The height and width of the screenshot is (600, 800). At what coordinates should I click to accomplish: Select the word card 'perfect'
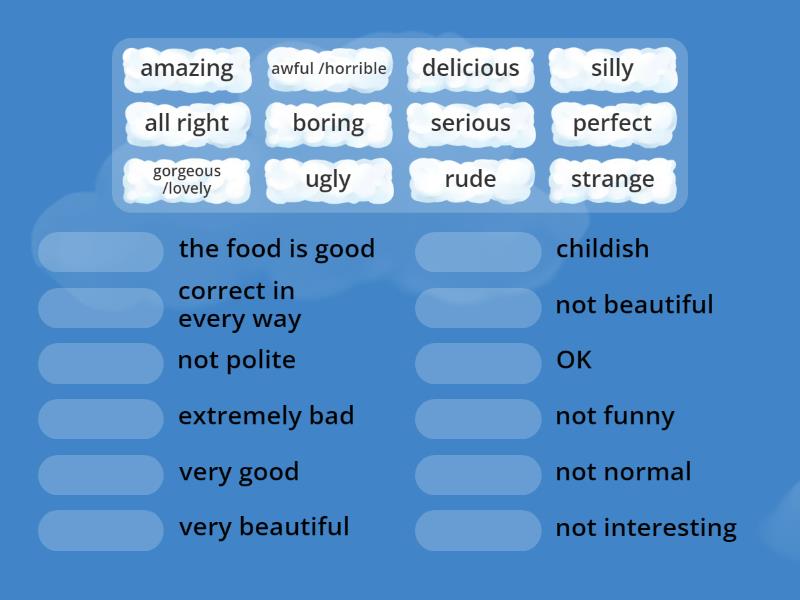(x=613, y=124)
